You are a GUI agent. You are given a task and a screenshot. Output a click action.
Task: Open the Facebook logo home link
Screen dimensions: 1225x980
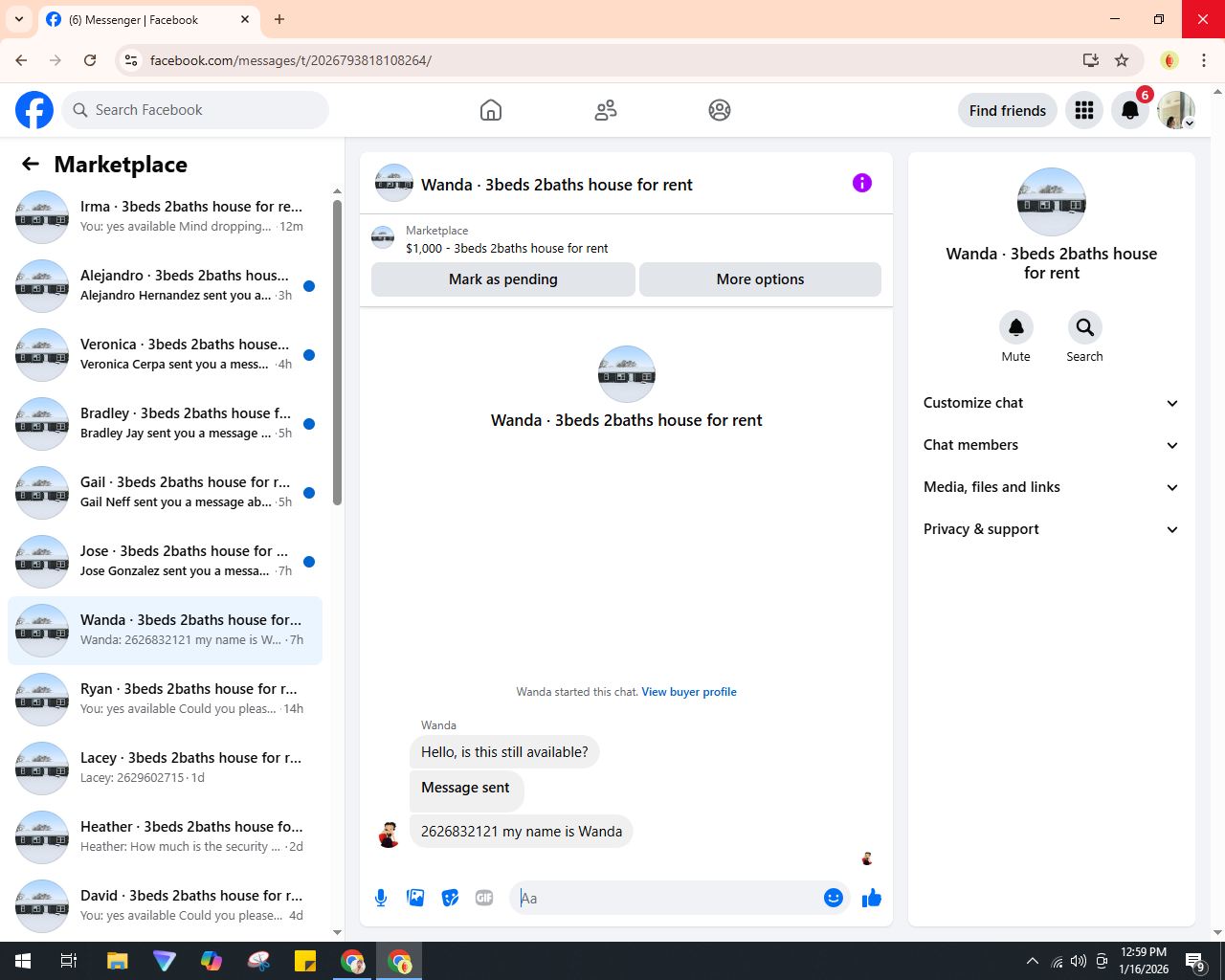tap(34, 110)
